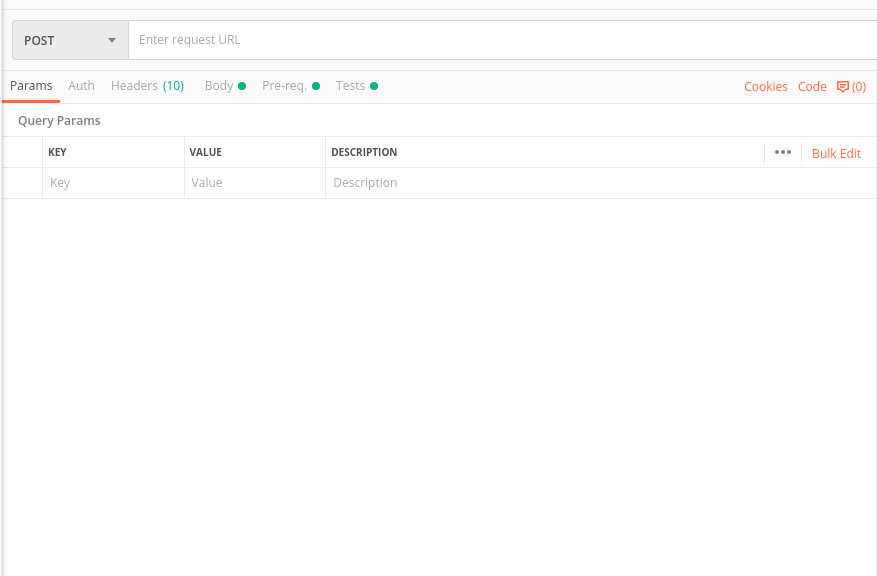
Task: Click the DESCRIPTION column header
Action: [x=364, y=153]
